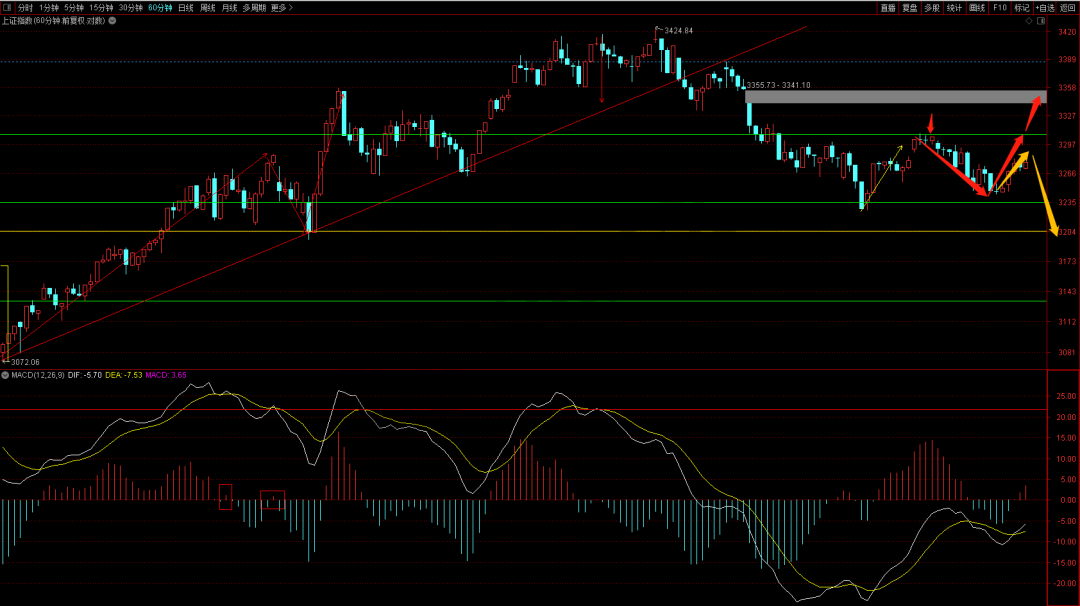
Task: Select the 日线 daily chart period
Action: pyautogui.click(x=185, y=7)
